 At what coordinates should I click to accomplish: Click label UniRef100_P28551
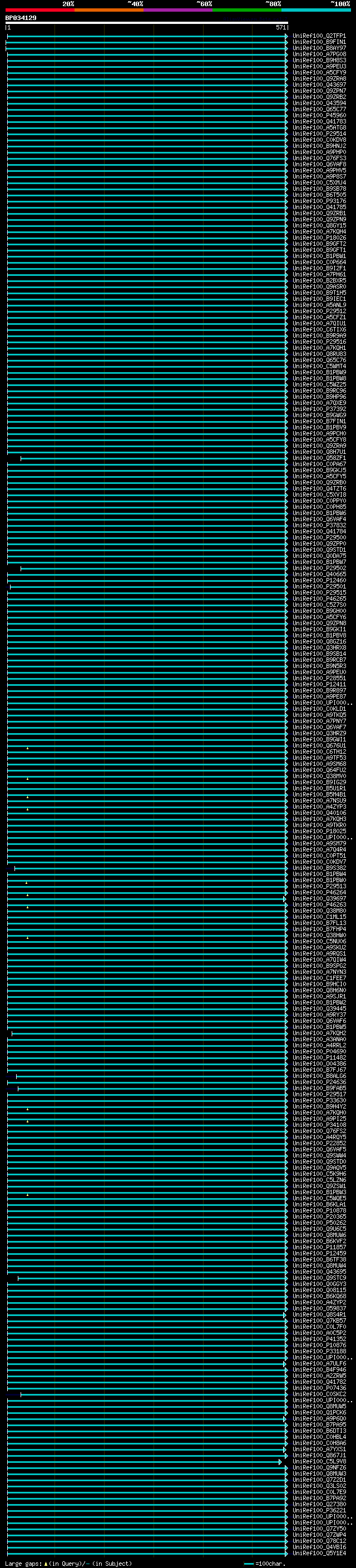319,678
